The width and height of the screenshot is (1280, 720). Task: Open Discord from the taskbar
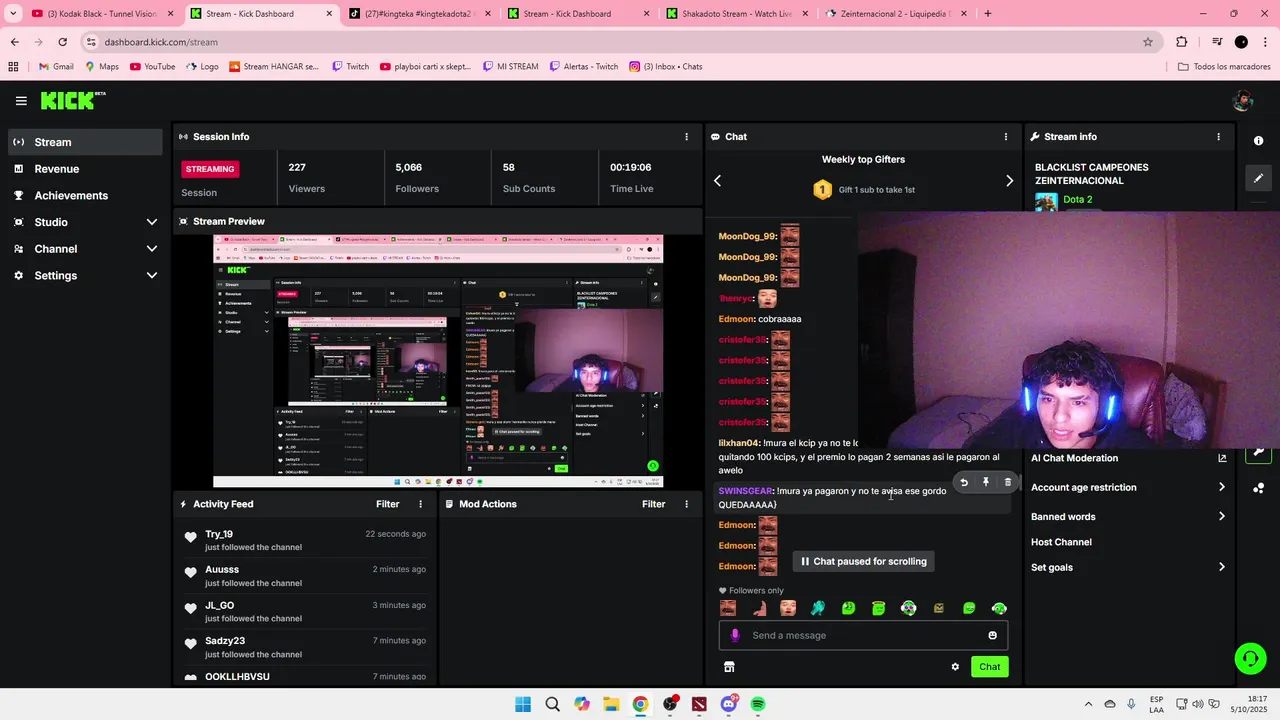[729, 704]
